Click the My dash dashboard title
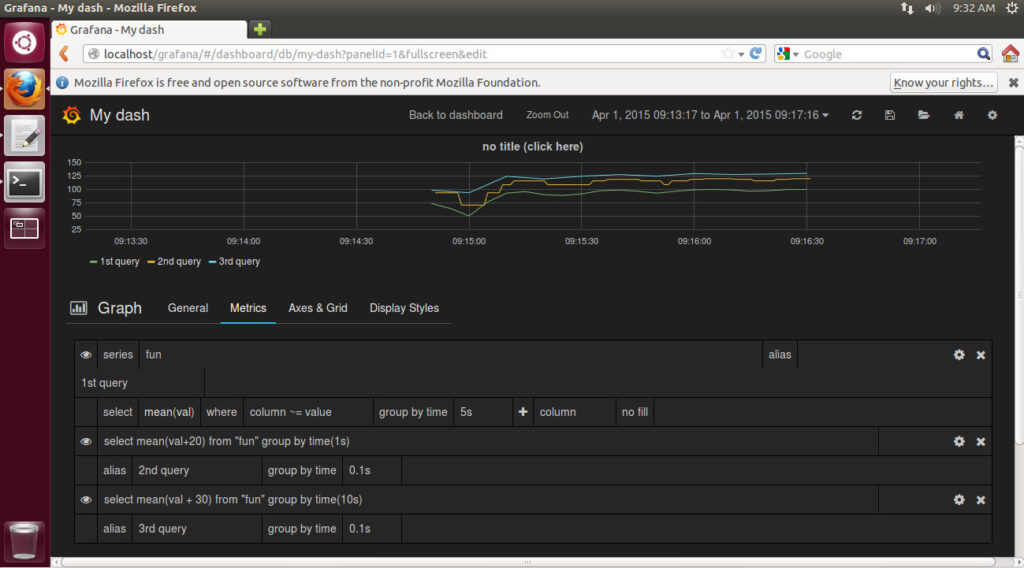Viewport: 1024px width, 568px height. [120, 116]
